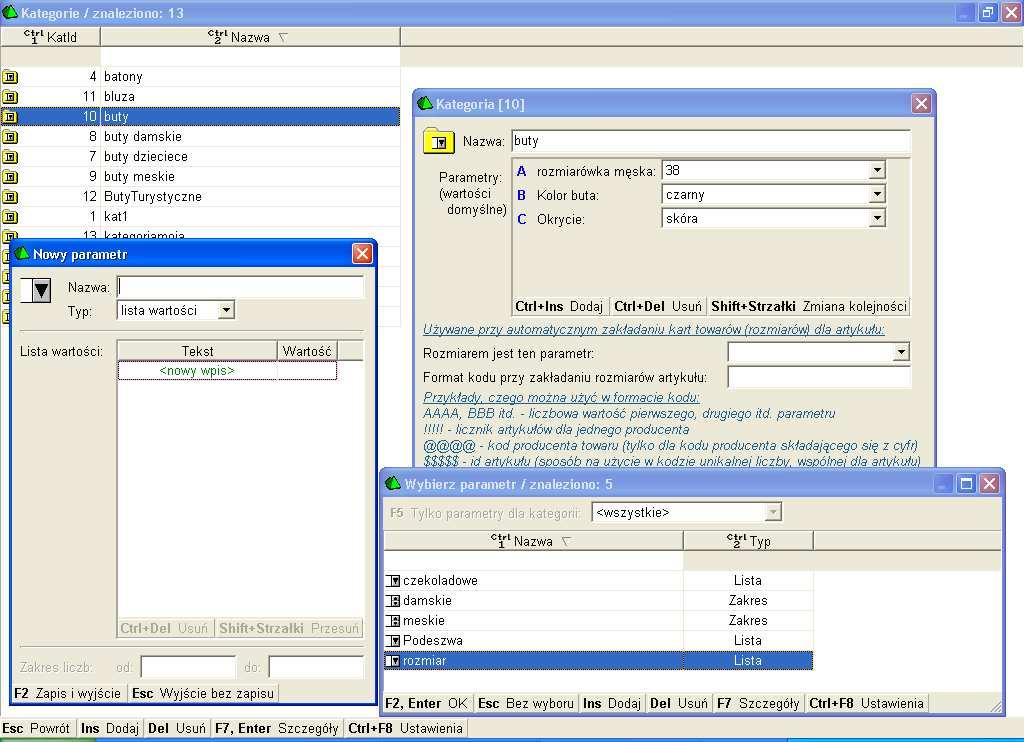1024x742 pixels.
Task: Click the list icon next to rozmiar
Action: pyautogui.click(x=393, y=661)
